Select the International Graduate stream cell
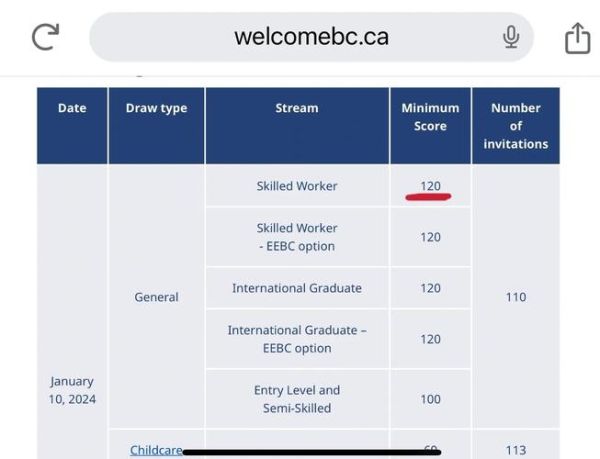The image size is (600, 459). (297, 288)
